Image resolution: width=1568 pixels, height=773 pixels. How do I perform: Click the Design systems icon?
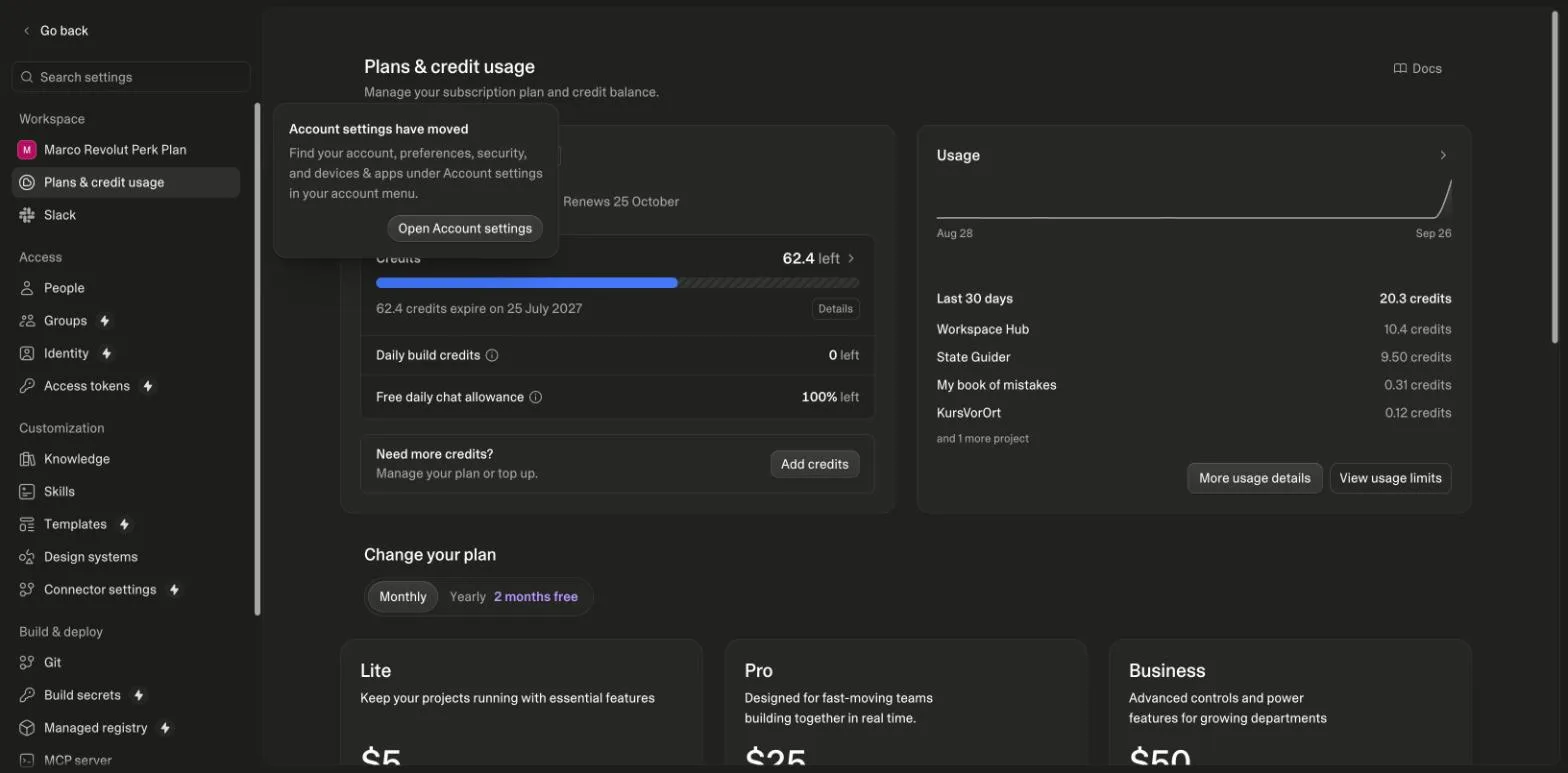point(27,557)
